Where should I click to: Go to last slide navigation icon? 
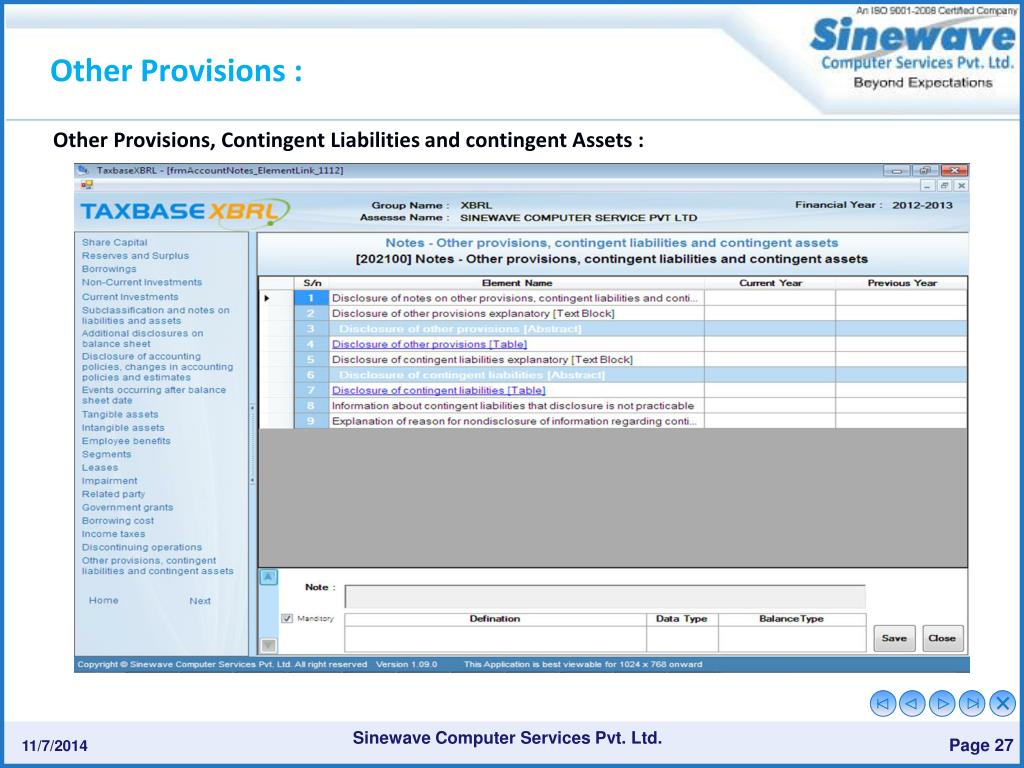click(x=972, y=703)
